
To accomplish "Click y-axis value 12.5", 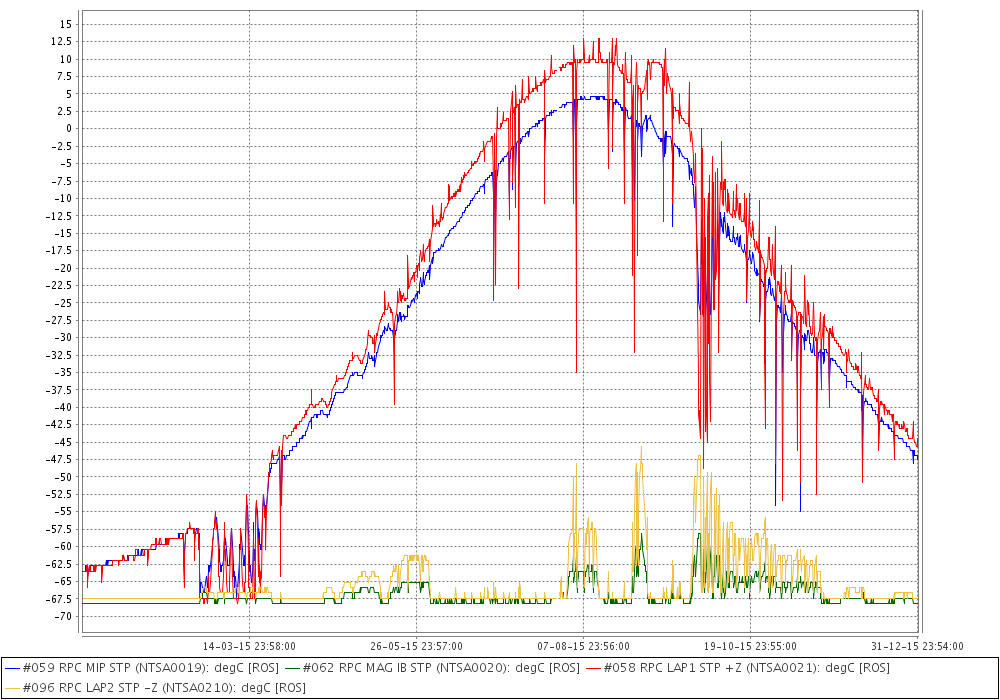I will click(61, 41).
